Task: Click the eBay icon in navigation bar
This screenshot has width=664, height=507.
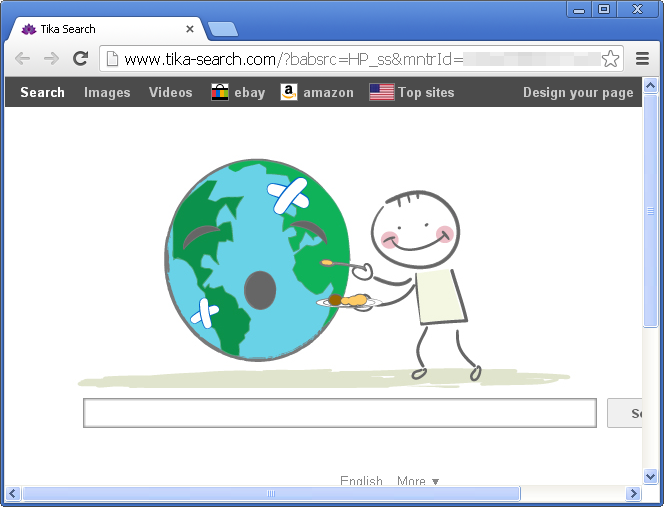Action: coord(220,92)
